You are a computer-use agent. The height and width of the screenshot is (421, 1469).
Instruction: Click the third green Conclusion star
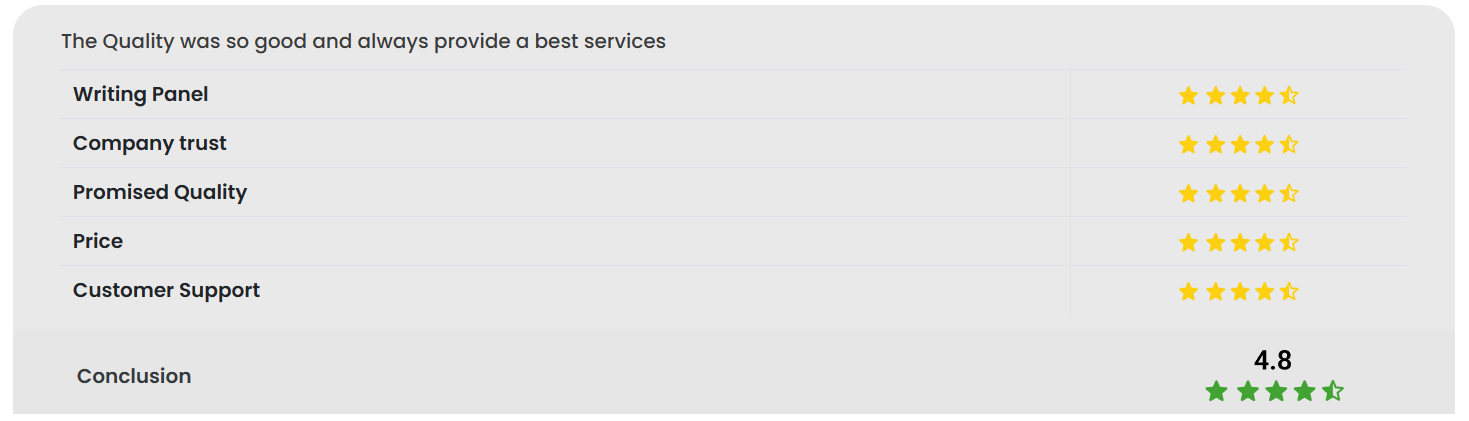tap(1275, 391)
